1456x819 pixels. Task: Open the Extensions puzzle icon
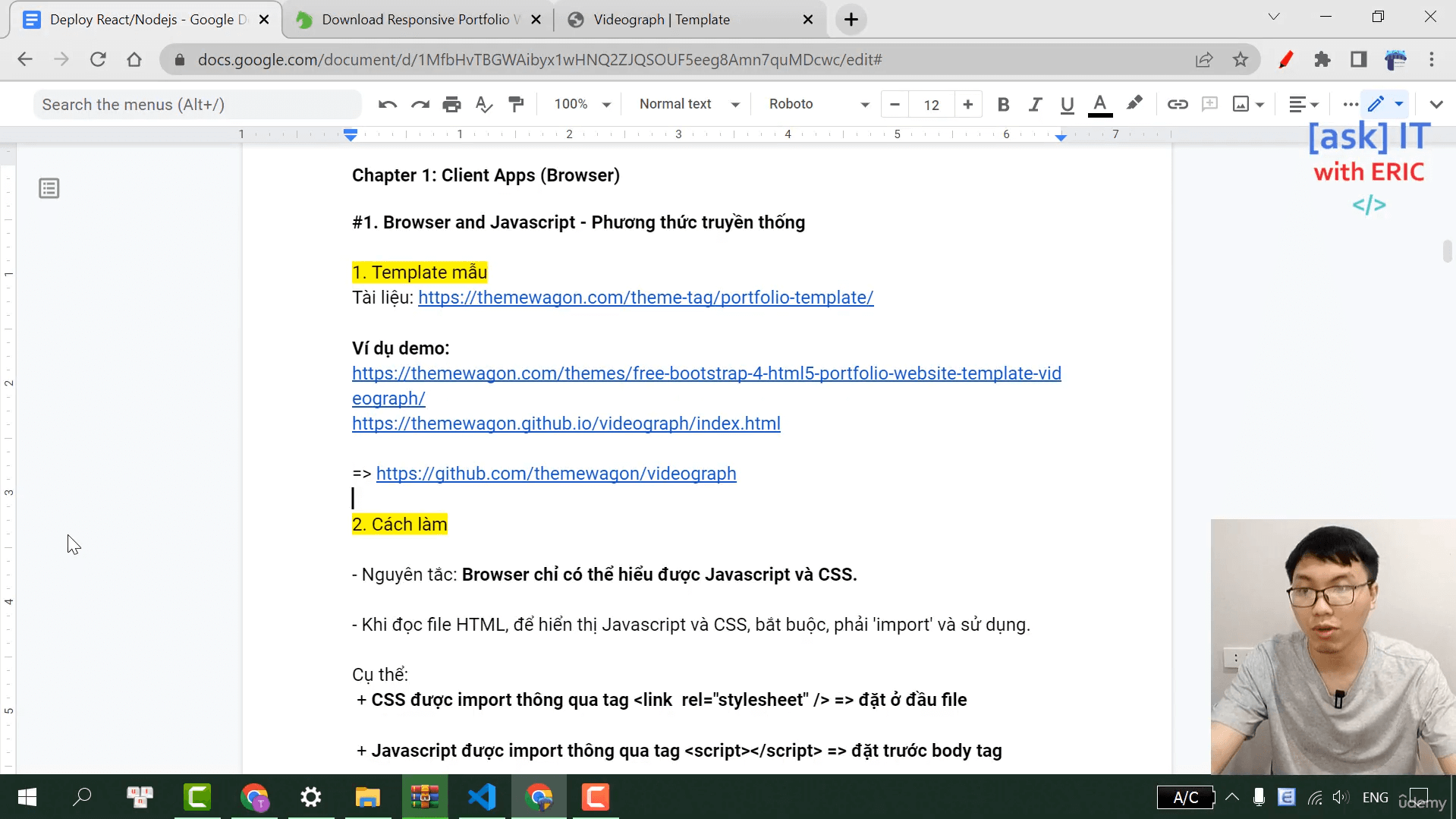1322,60
